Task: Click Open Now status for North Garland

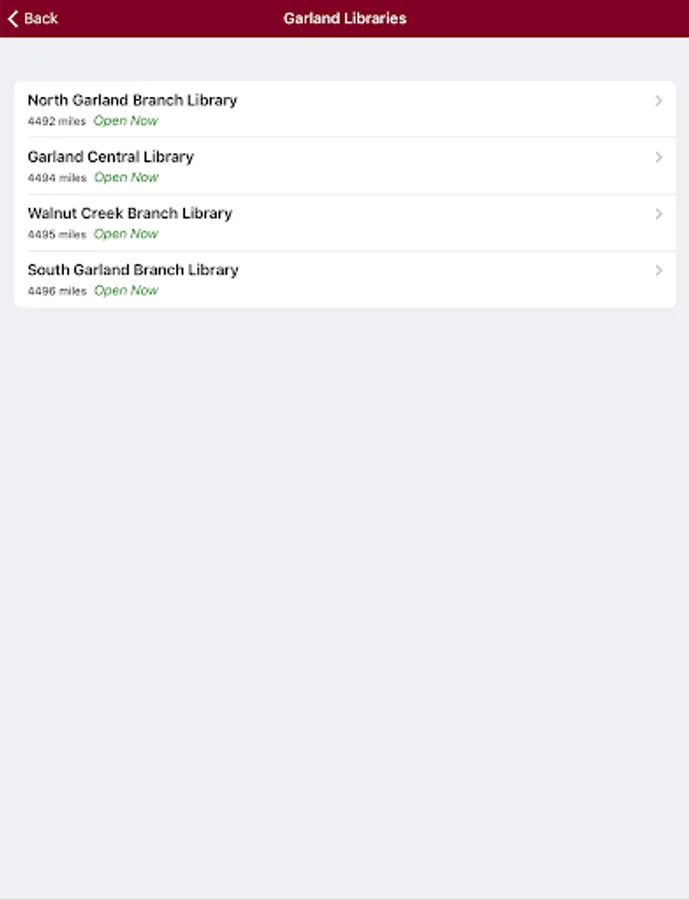Action: [126, 121]
